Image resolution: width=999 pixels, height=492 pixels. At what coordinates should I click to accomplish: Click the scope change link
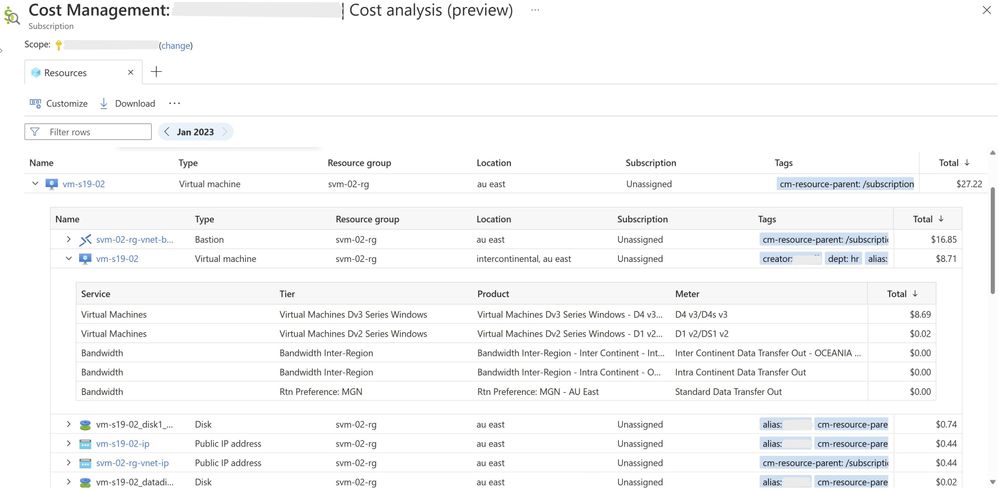[176, 45]
